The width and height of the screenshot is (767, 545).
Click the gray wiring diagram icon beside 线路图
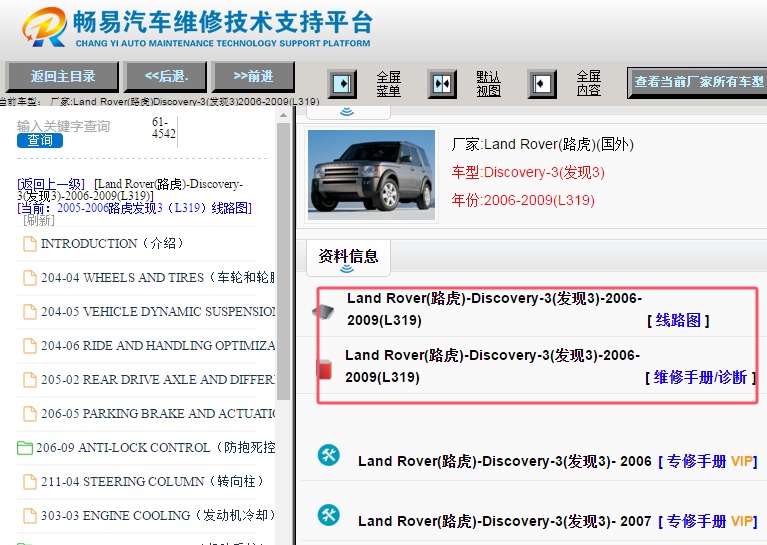point(323,311)
